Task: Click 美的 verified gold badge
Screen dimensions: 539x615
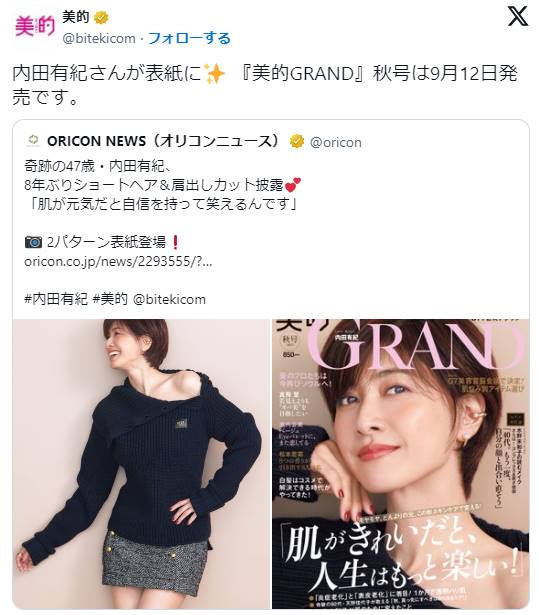Action: [x=101, y=17]
